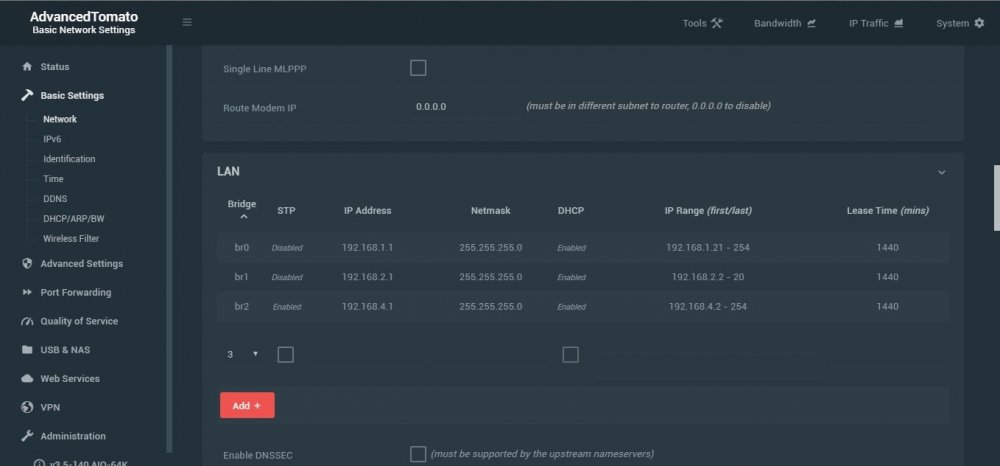Image resolution: width=1000 pixels, height=466 pixels.
Task: Click the Administration wrench icon
Action: coord(27,436)
